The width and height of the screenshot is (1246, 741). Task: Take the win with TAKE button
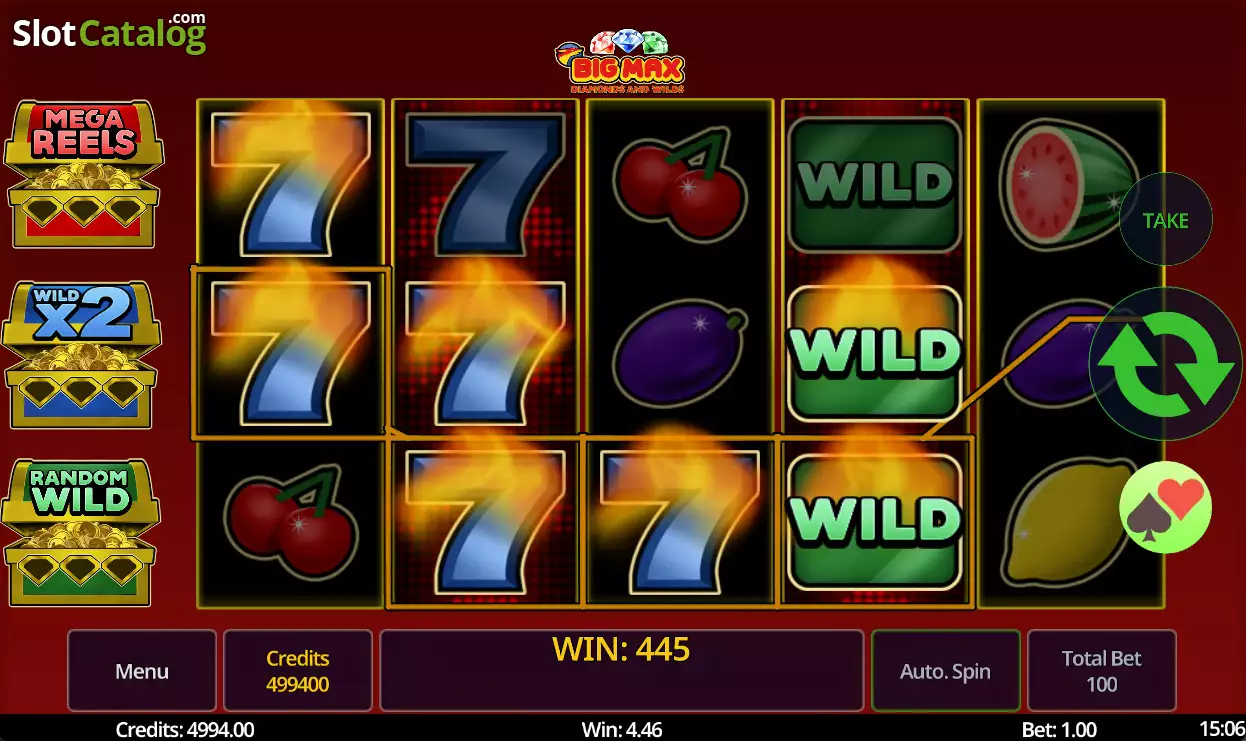(1166, 220)
